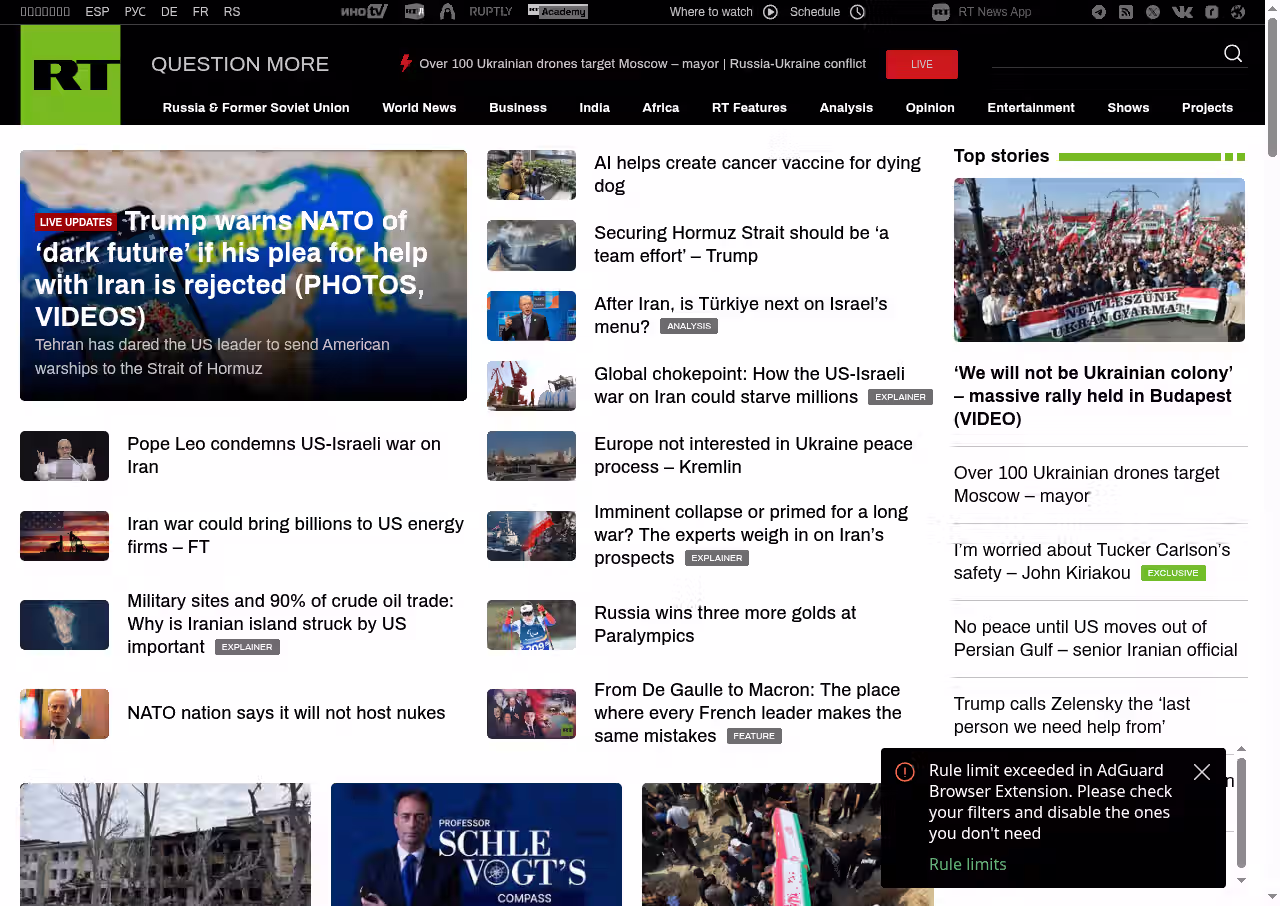The image size is (1280, 906).
Task: Click the Where to watch play icon
Action: pos(770,12)
